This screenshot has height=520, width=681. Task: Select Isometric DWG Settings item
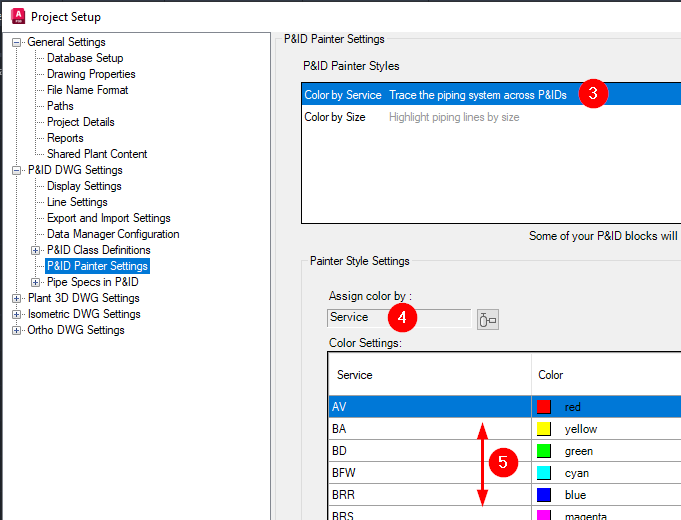[x=84, y=314]
